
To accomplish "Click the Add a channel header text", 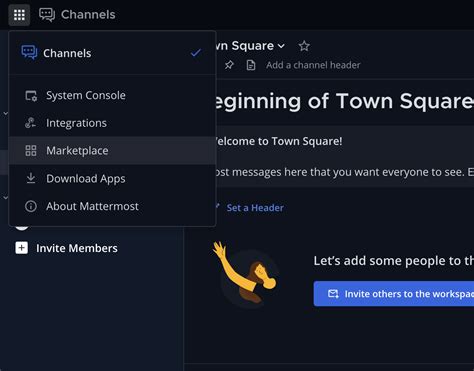I will (313, 65).
